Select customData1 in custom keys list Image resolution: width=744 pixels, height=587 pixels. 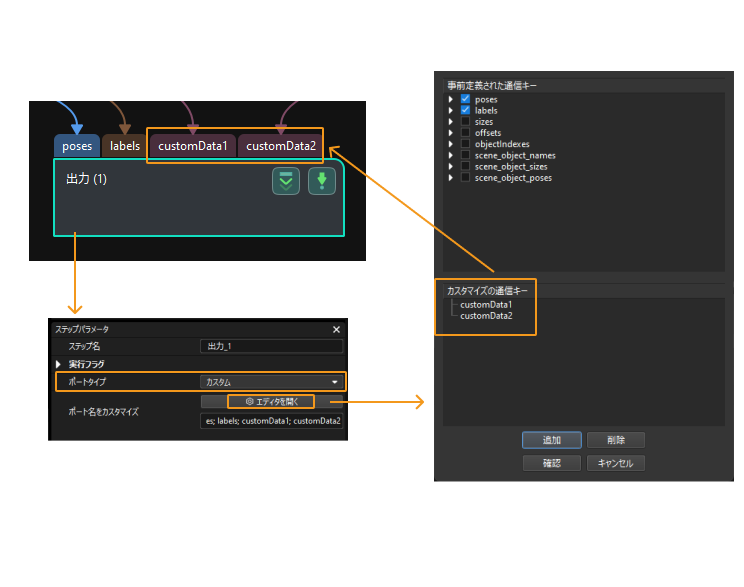pyautogui.click(x=486, y=305)
